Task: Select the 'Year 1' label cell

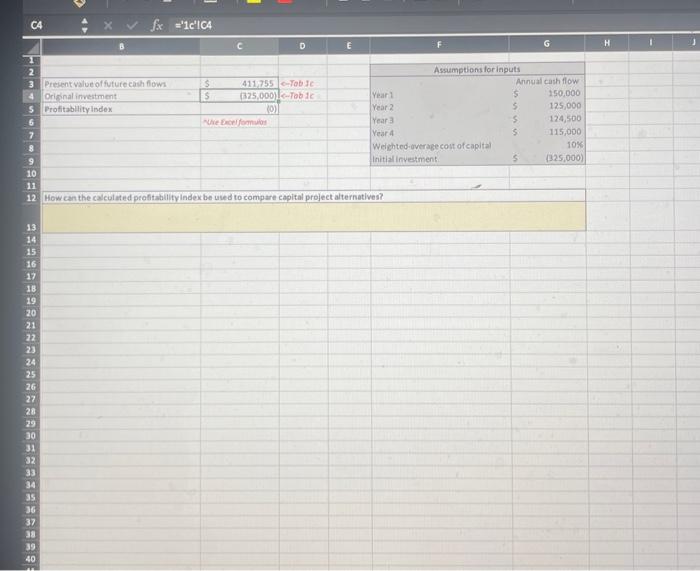Action: pyautogui.click(x=440, y=95)
